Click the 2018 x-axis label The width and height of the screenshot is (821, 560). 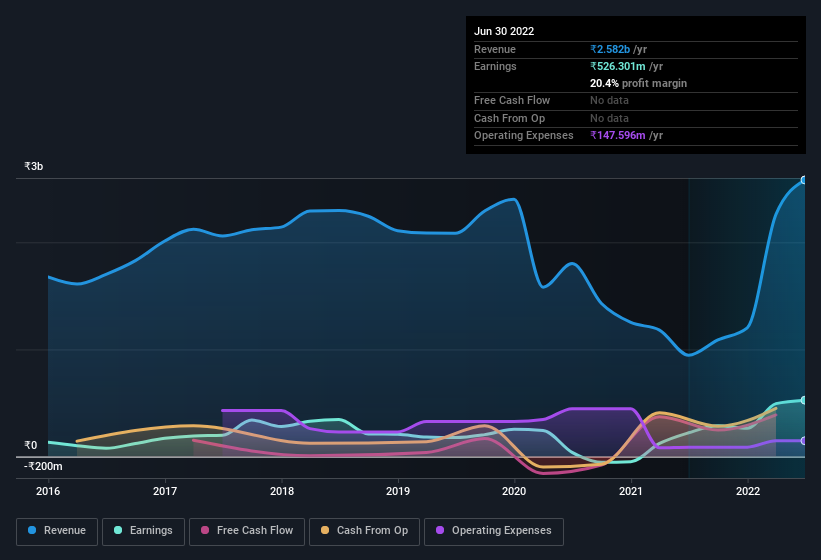282,491
